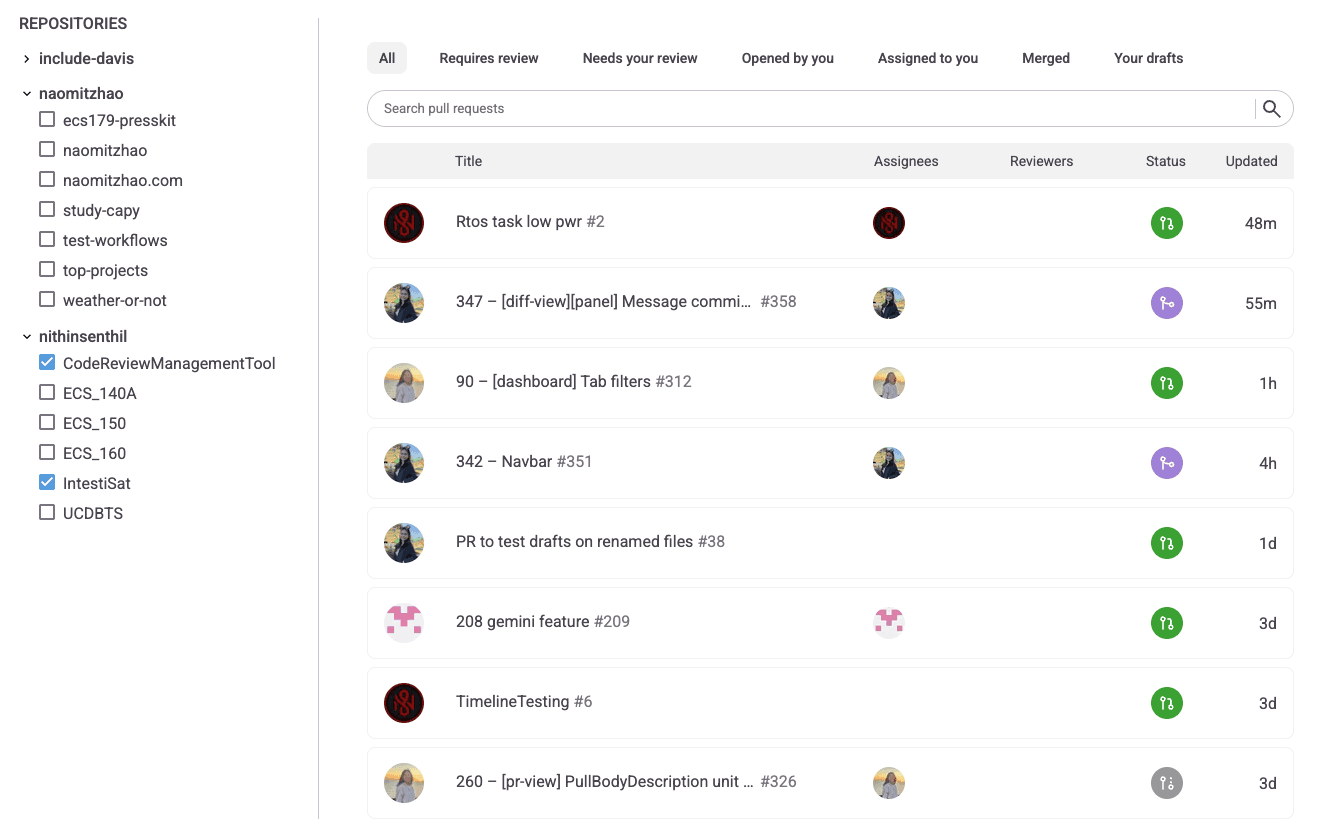The width and height of the screenshot is (1342, 819).
Task: Open pull request 260 PullBodyDescription unit
Action: coord(626,782)
